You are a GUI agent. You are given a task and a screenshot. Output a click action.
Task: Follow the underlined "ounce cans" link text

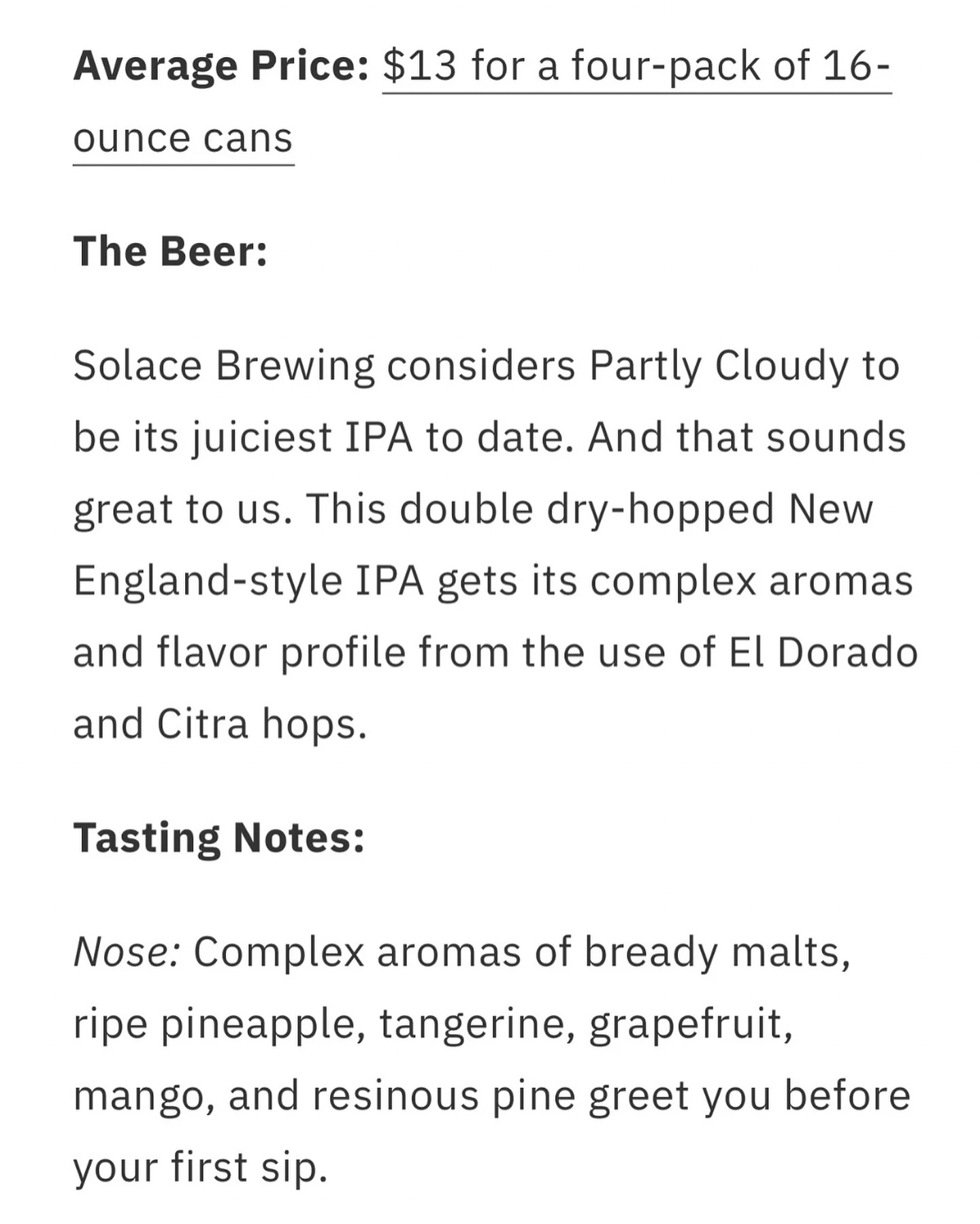coord(183,138)
